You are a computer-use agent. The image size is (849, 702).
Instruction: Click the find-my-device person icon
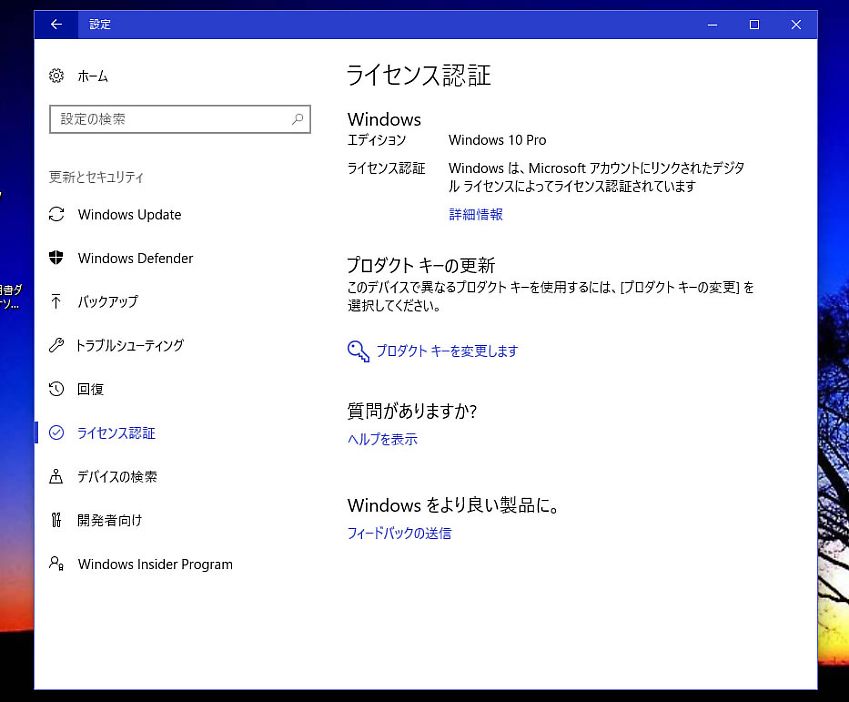pos(56,476)
